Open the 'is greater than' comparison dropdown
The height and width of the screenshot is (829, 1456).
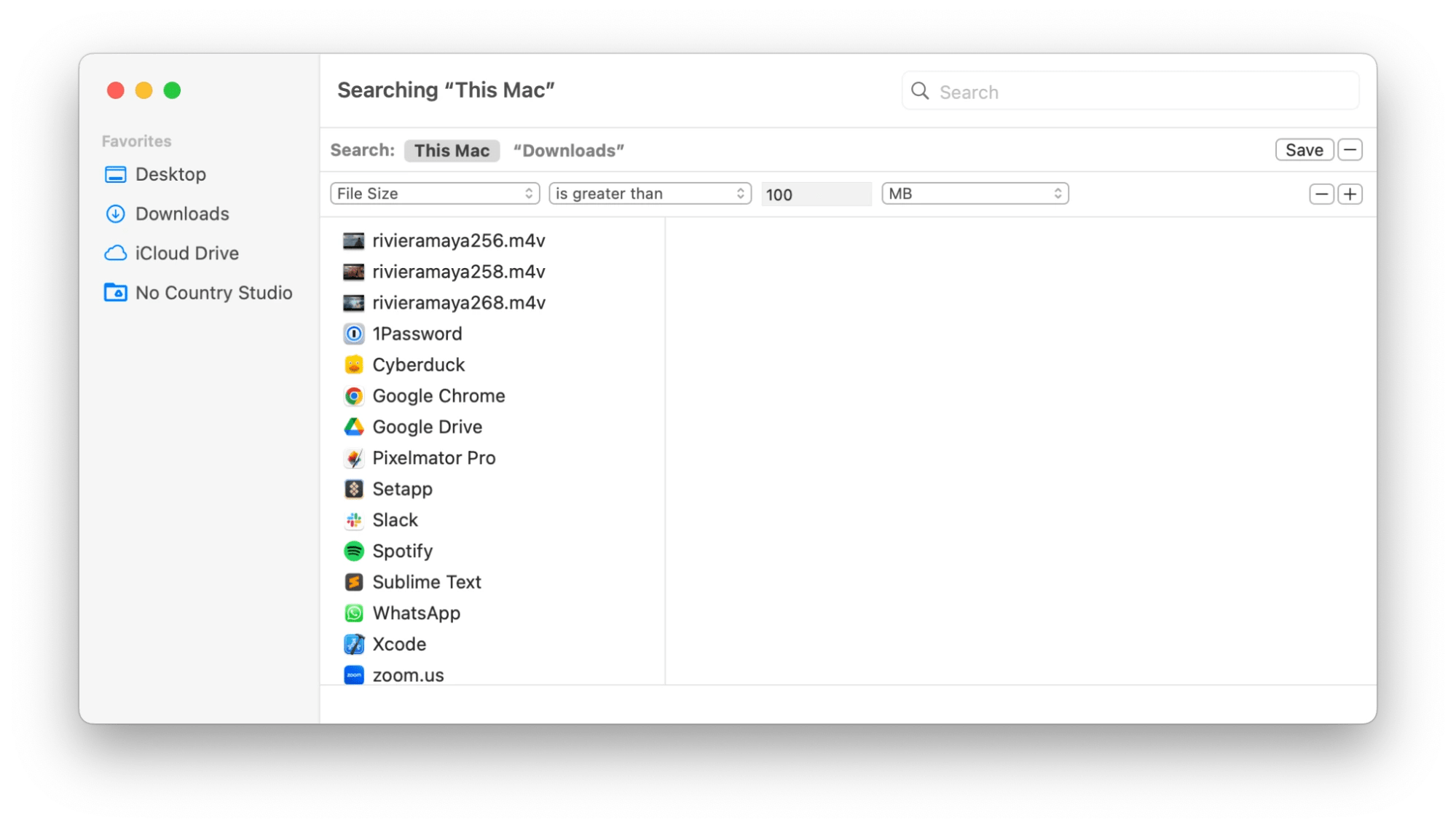point(650,193)
